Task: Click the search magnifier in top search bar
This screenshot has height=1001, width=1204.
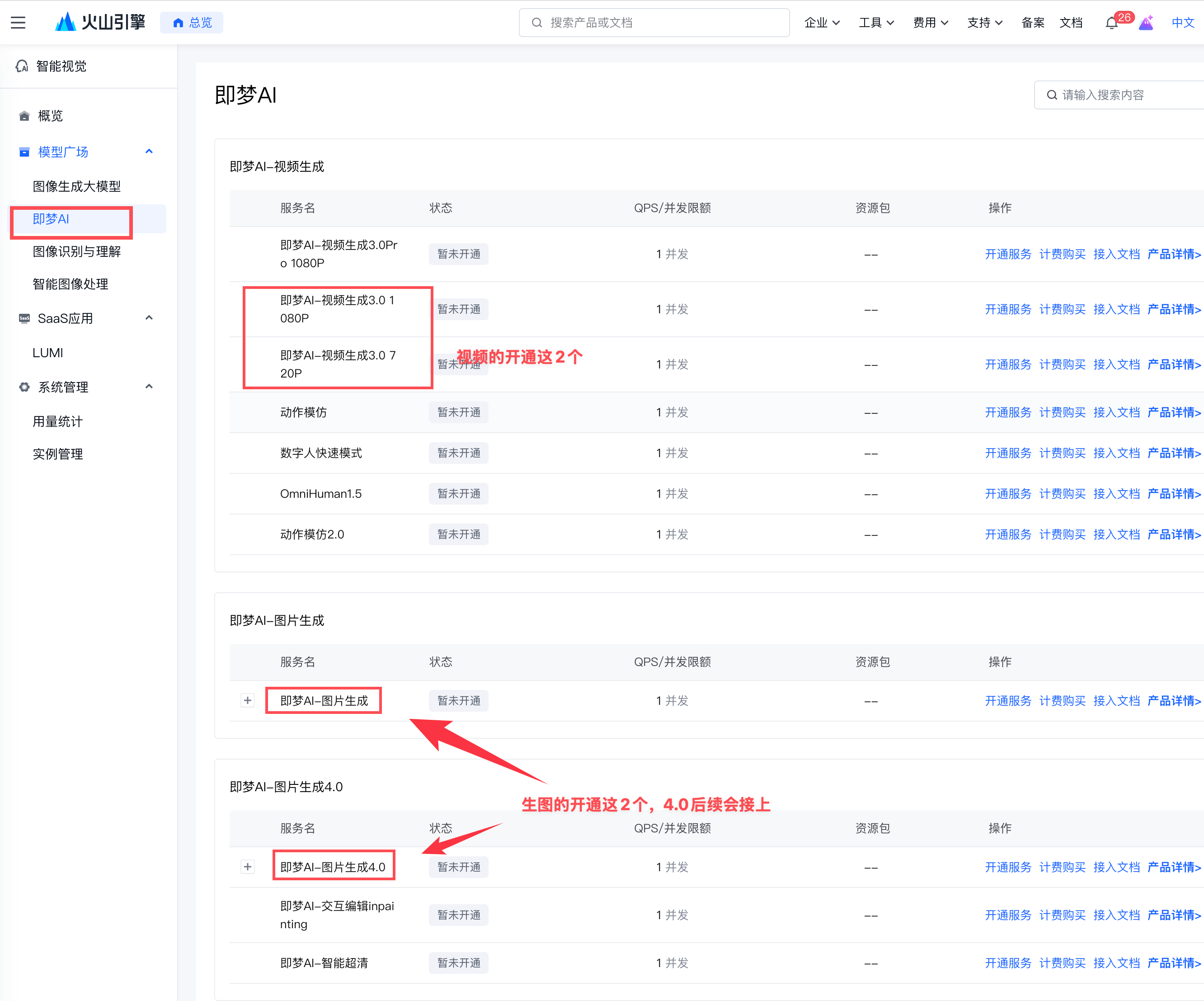Action: pos(536,23)
